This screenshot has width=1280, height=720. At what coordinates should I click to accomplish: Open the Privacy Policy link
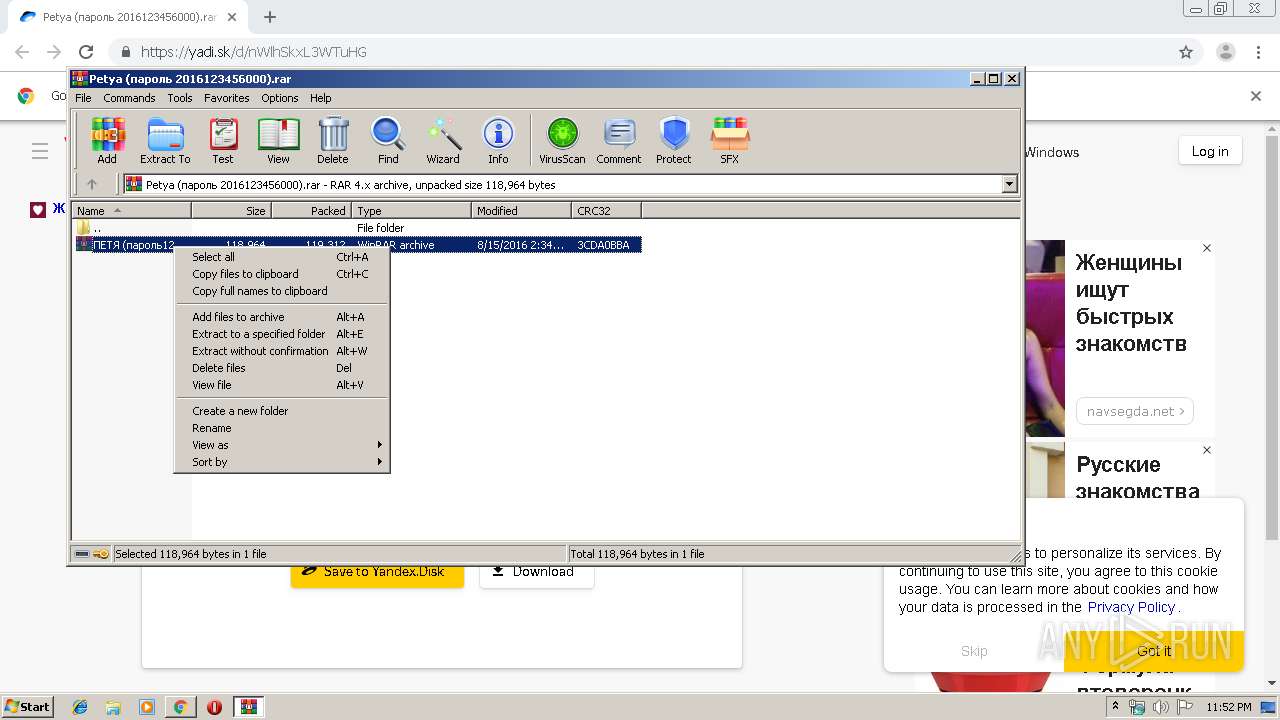coord(1131,607)
